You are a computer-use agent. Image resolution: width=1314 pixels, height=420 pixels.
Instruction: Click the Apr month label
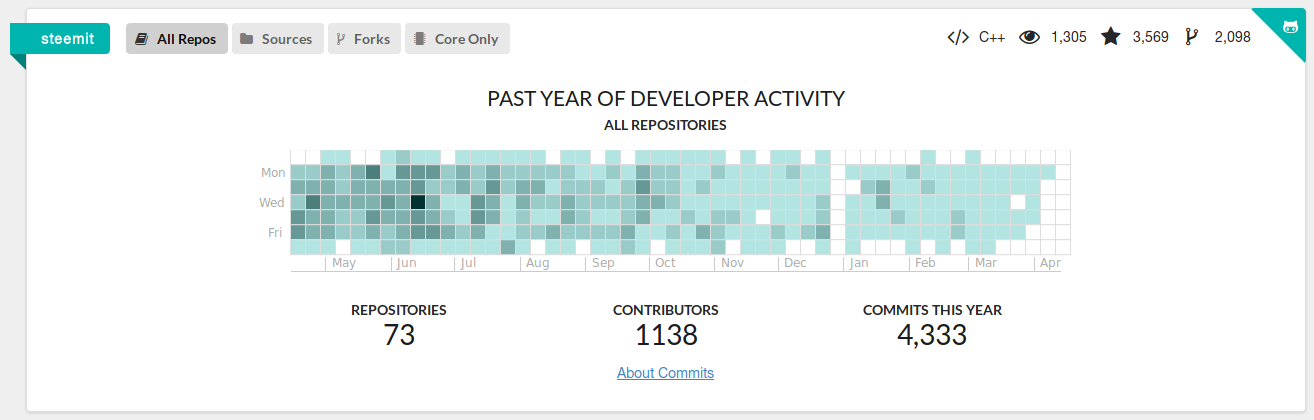[1050, 263]
